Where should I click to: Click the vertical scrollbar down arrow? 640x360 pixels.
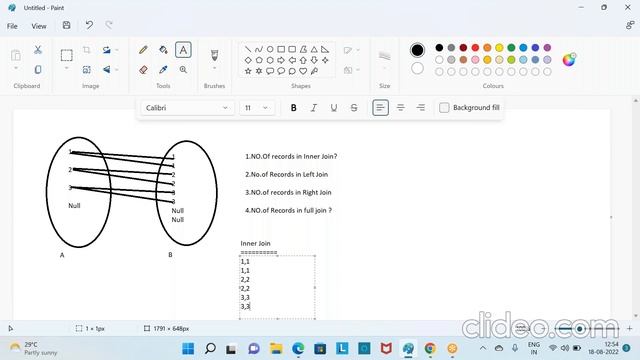pos(636,316)
